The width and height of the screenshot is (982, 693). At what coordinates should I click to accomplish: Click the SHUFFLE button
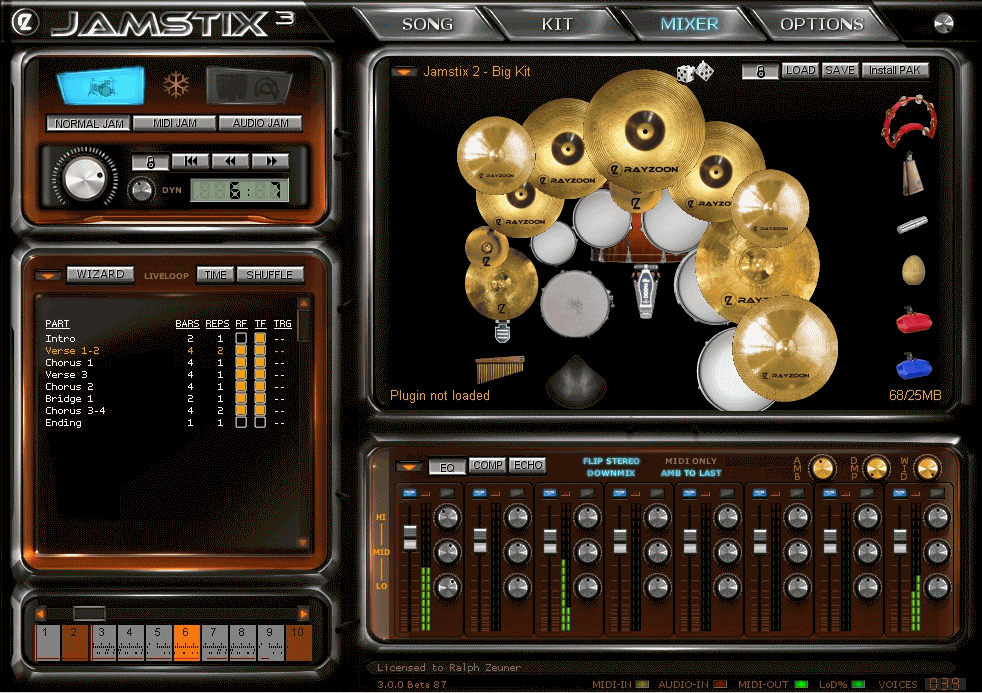269,274
